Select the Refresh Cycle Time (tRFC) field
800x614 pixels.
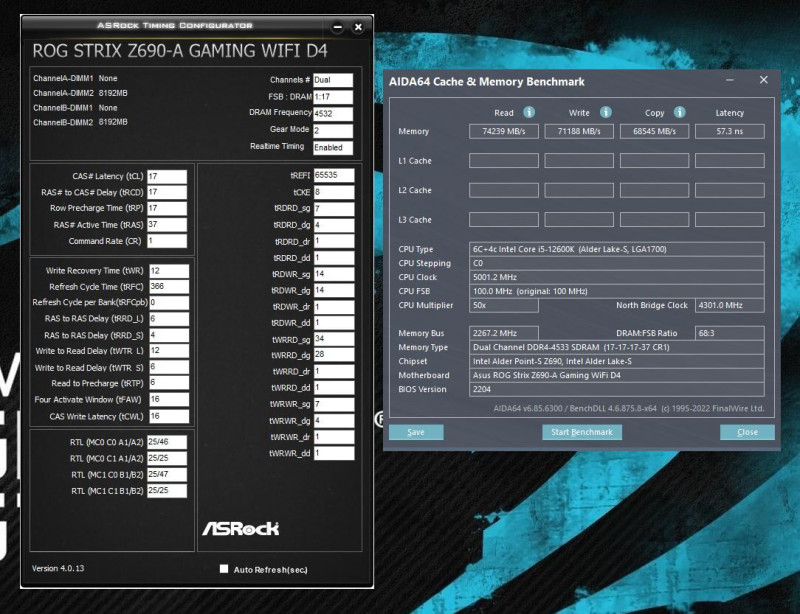tap(169, 287)
